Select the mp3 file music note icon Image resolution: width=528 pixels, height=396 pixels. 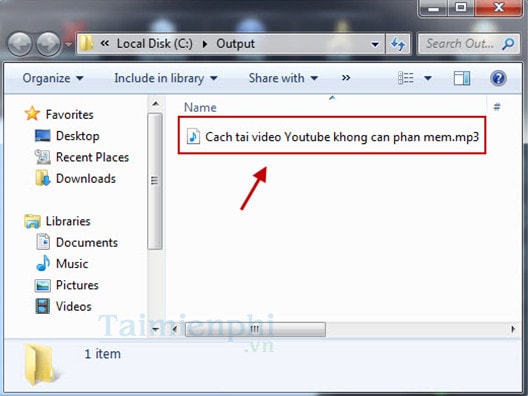(x=193, y=137)
